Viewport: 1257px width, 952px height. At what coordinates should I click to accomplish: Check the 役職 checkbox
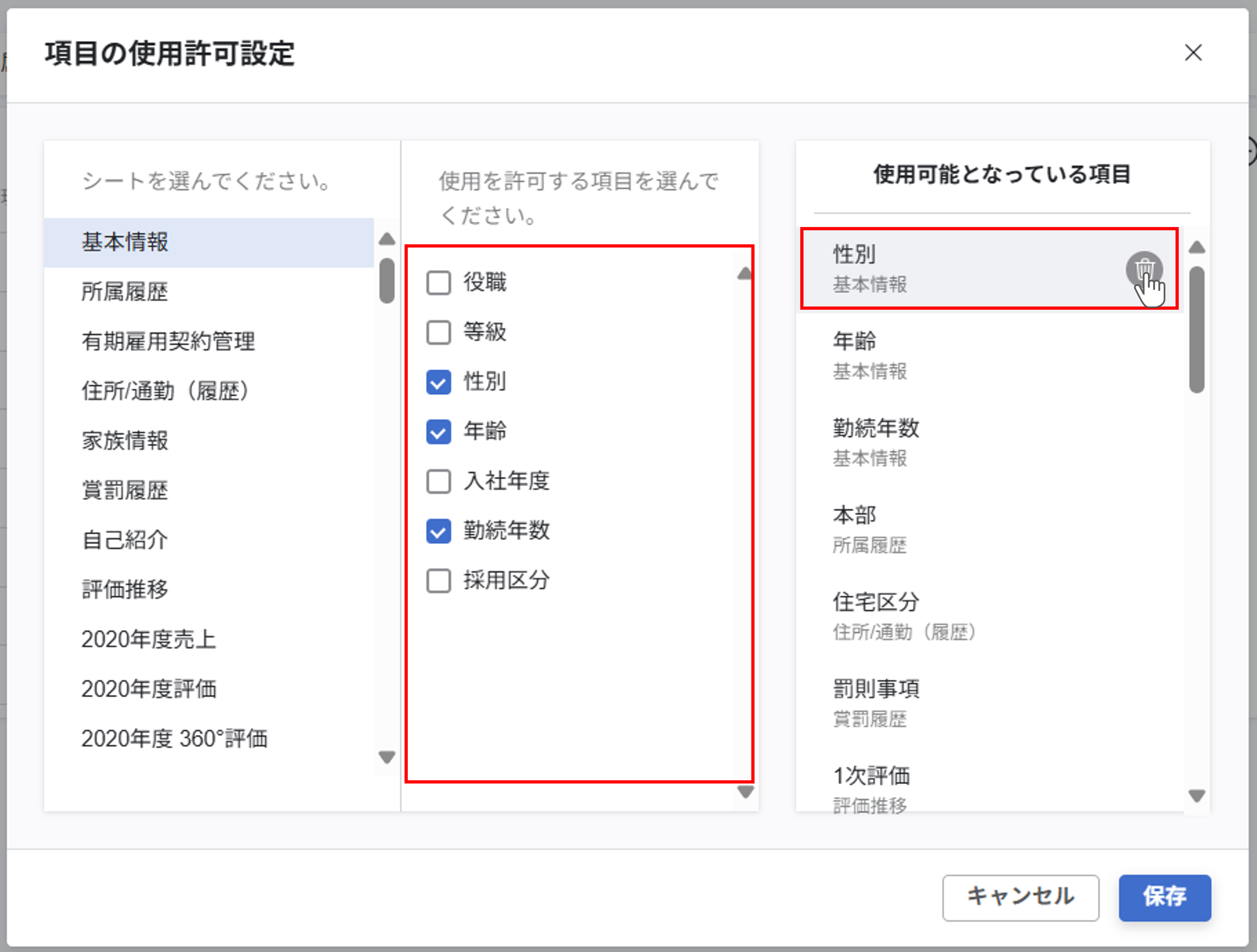[439, 282]
